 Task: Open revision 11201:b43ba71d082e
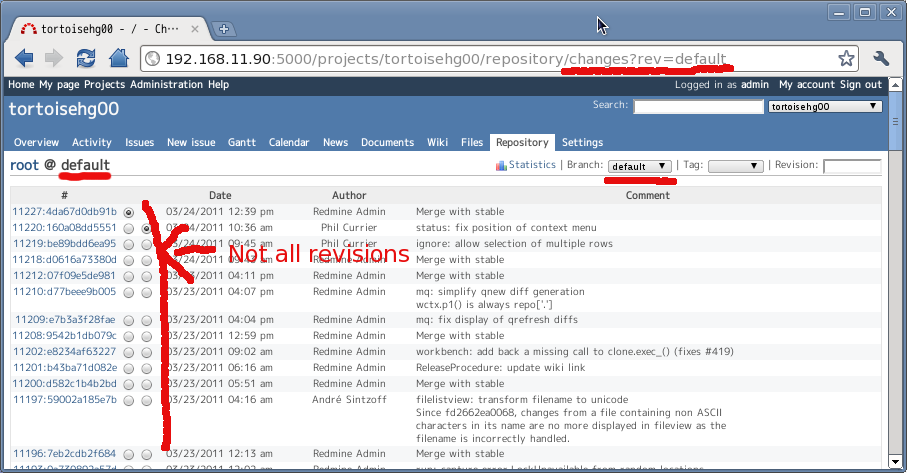tap(65, 368)
